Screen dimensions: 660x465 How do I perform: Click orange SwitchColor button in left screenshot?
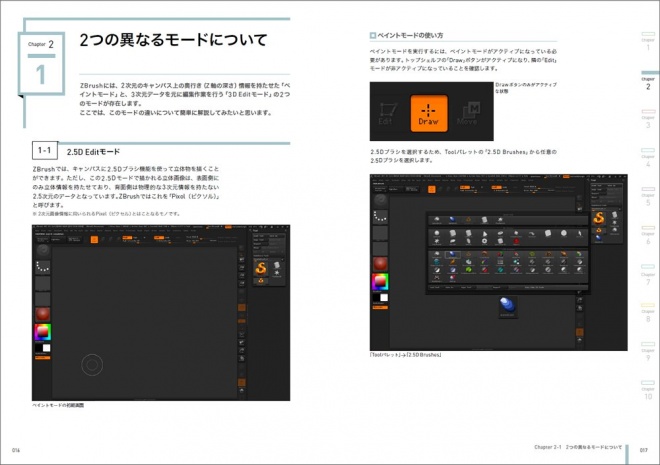click(x=43, y=358)
